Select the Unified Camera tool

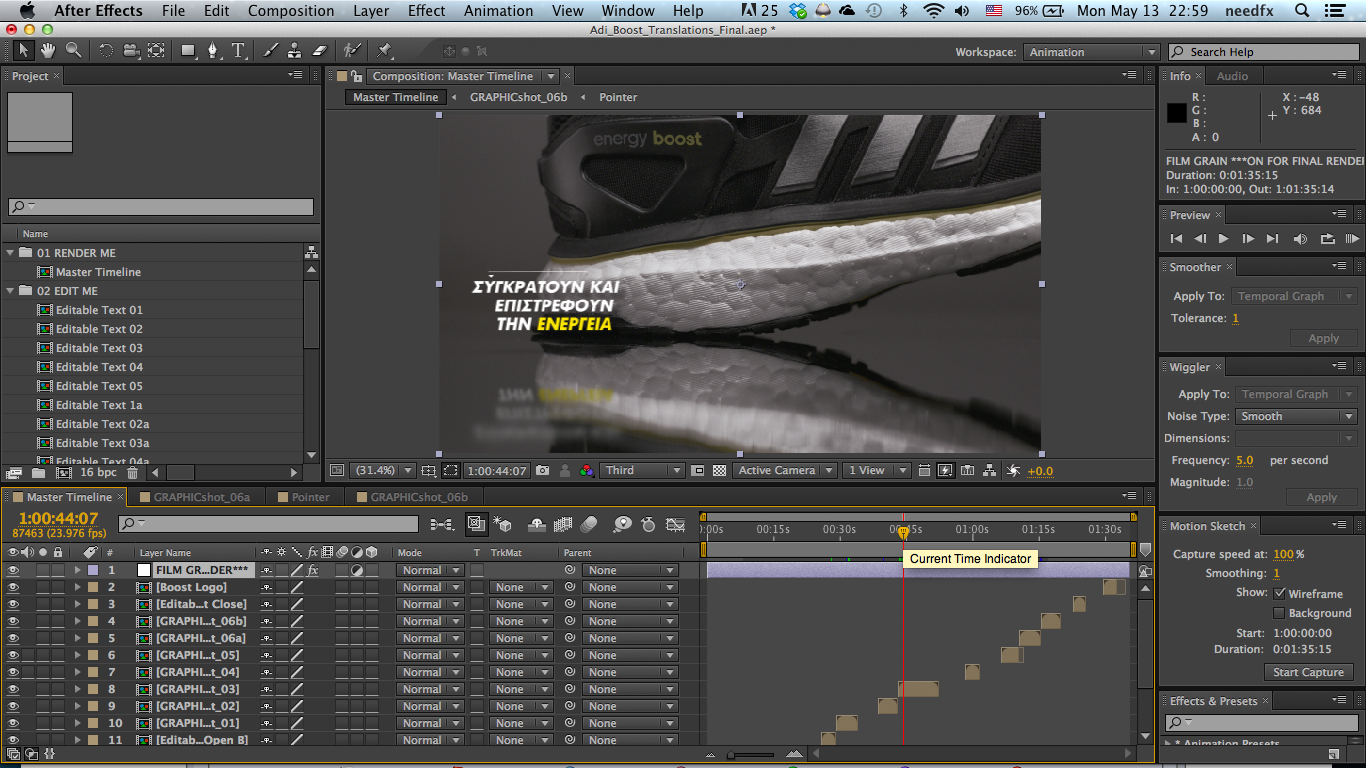(x=130, y=50)
